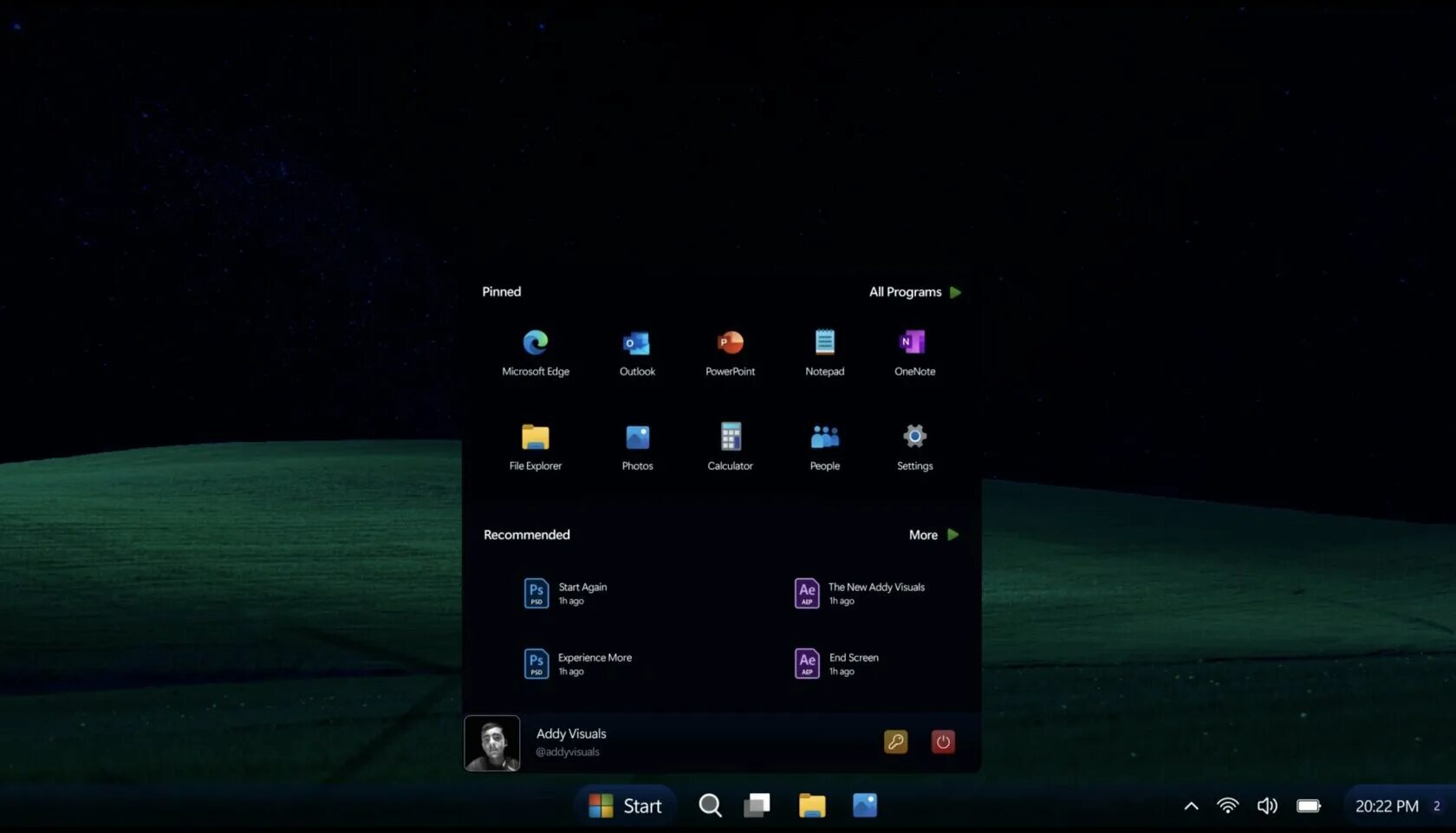The height and width of the screenshot is (833, 1456).
Task: Open Experience More PSD file
Action: point(578,664)
